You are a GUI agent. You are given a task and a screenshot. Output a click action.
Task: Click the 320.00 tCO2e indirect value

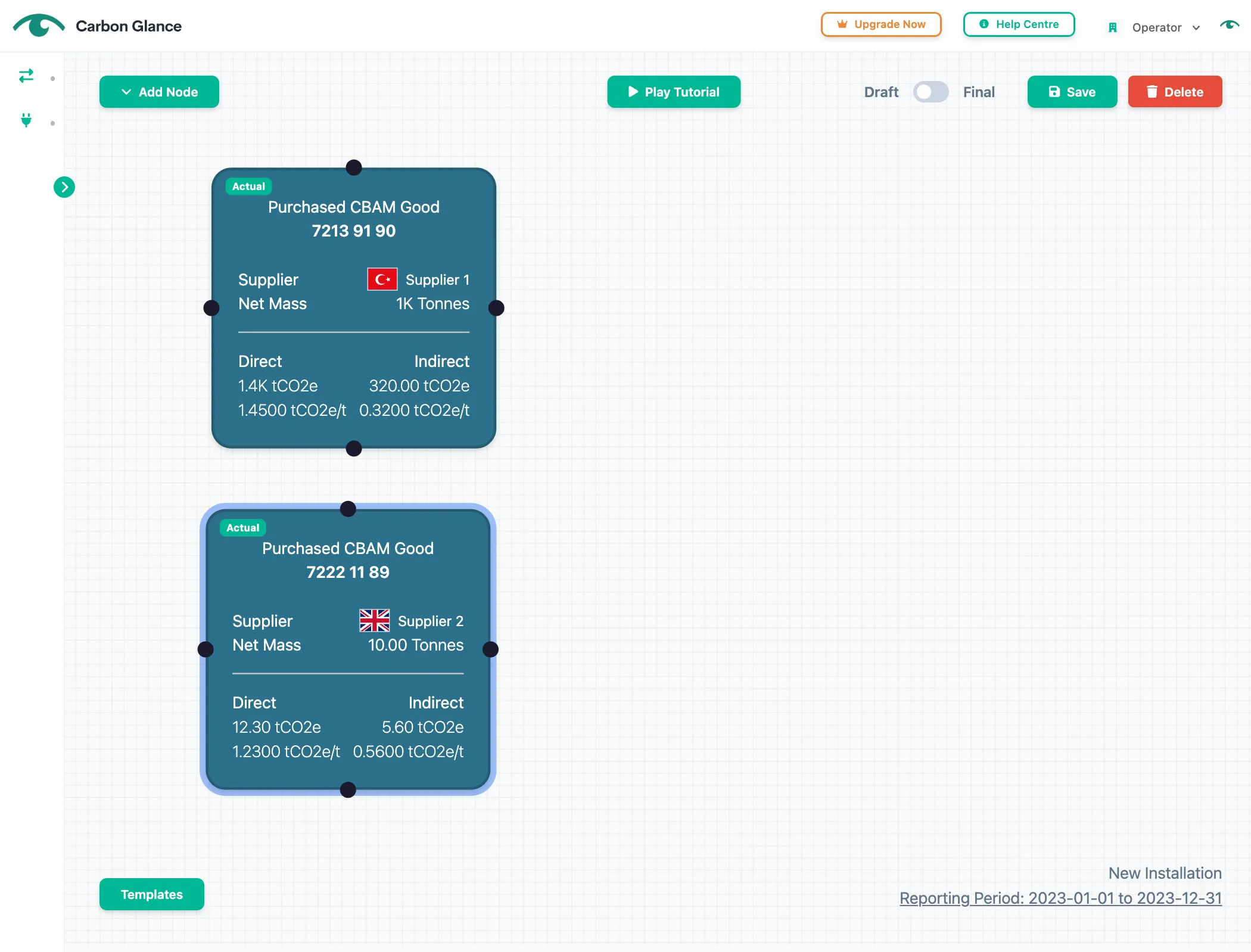point(419,386)
